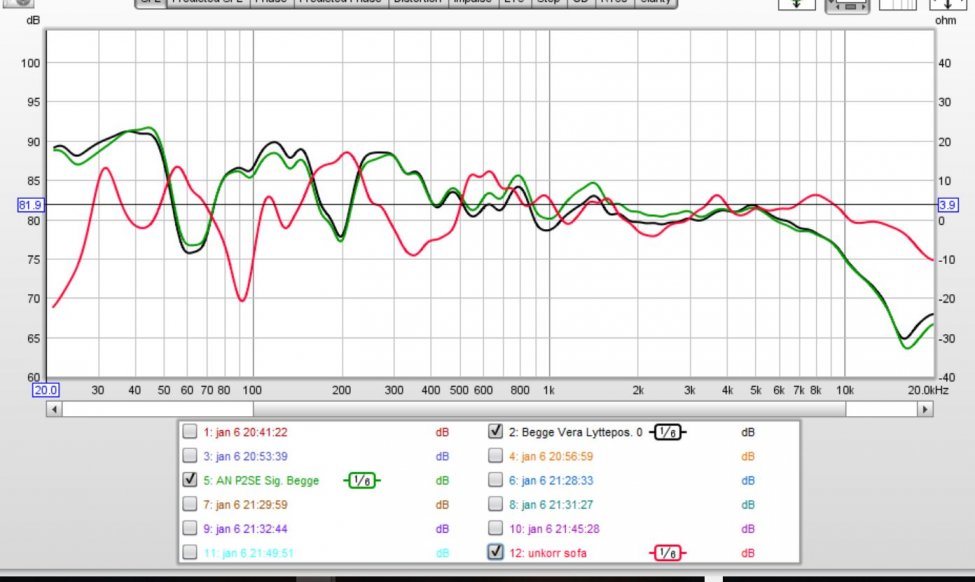Click the 100 label on the left dB axis
Viewport: 975px width, 582px height.
tap(30, 63)
